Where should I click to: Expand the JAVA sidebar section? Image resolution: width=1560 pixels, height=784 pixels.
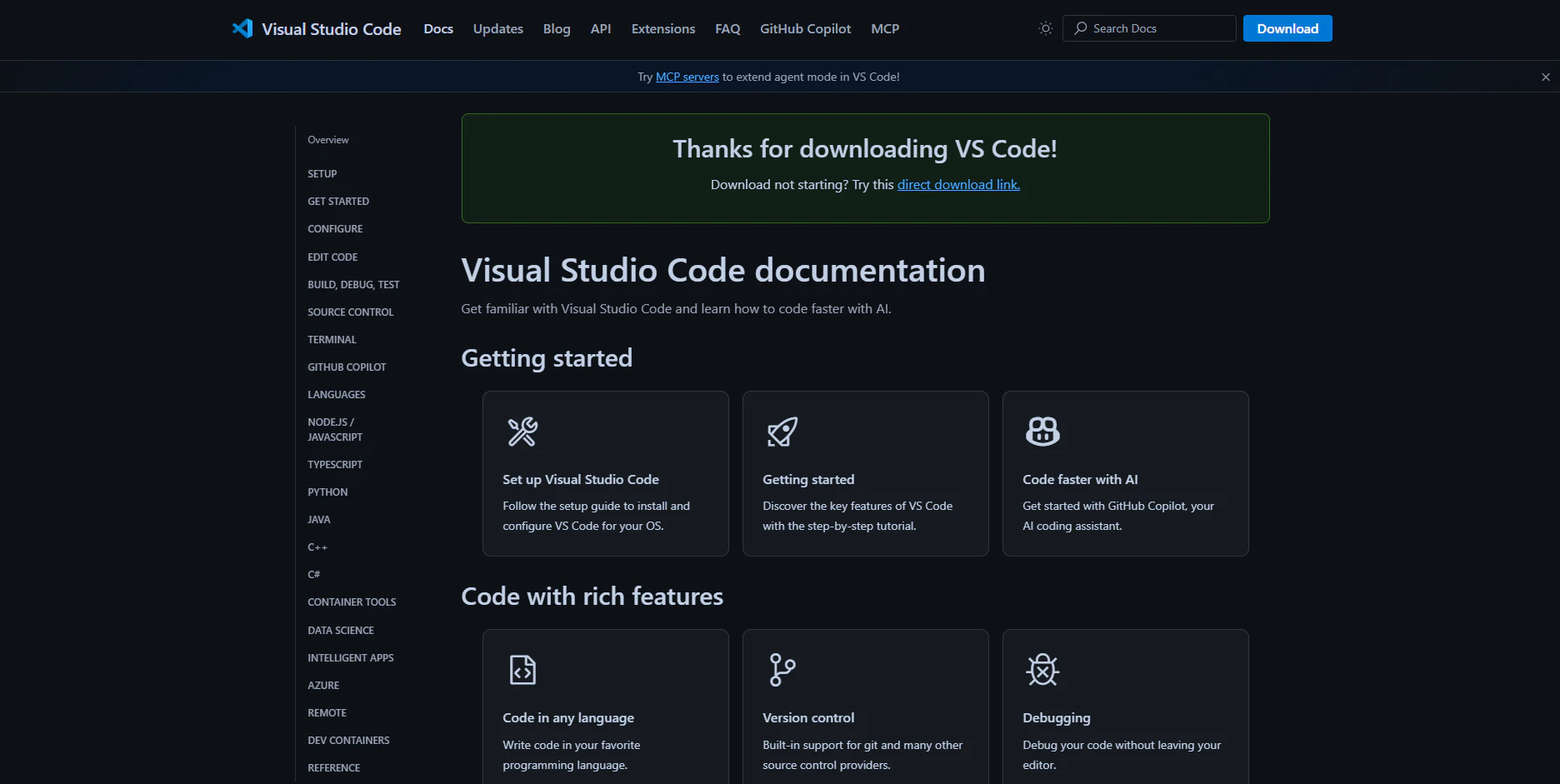(x=319, y=520)
